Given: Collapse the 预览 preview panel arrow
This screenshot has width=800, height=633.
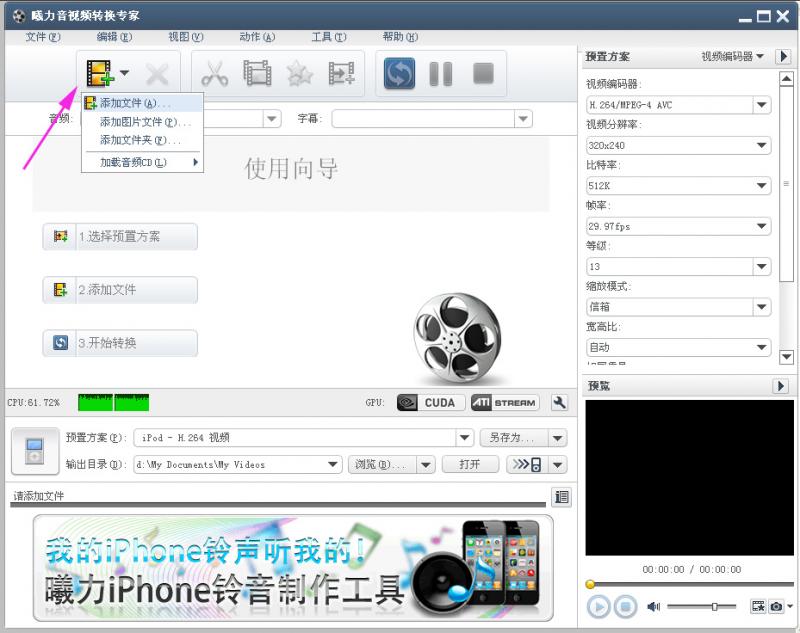Looking at the screenshot, I should tap(780, 386).
